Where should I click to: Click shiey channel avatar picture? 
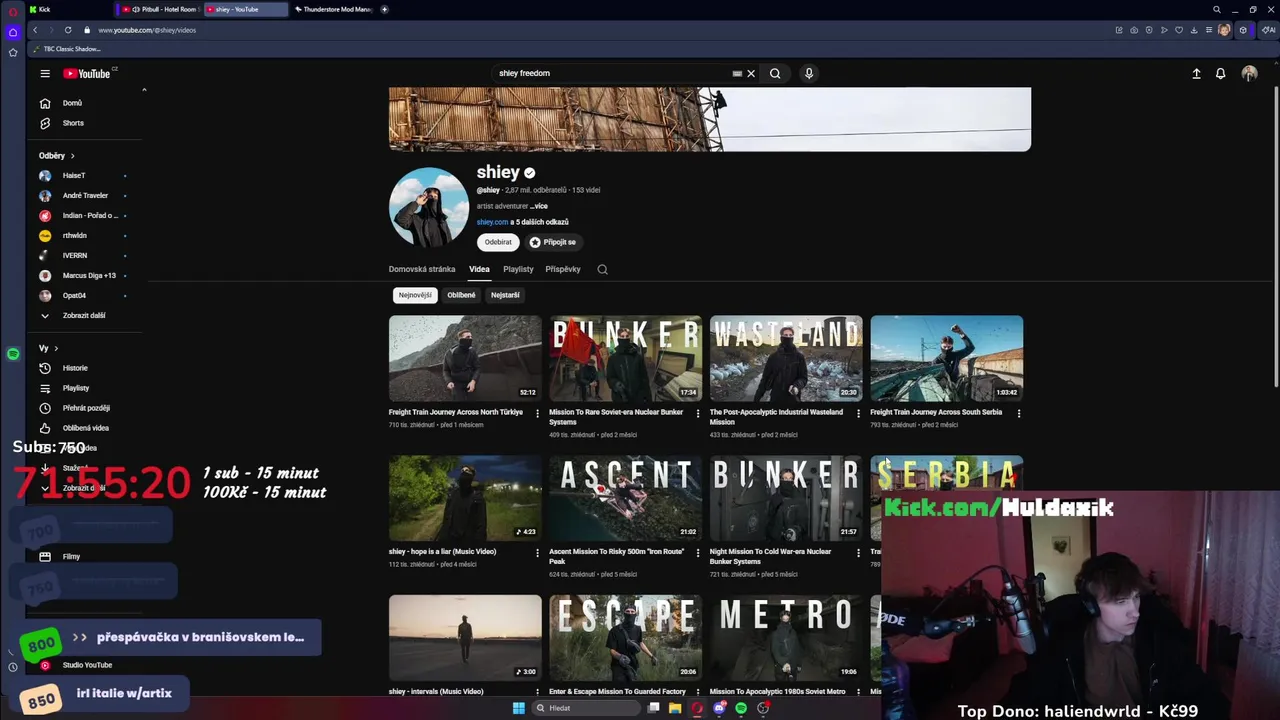coord(429,207)
